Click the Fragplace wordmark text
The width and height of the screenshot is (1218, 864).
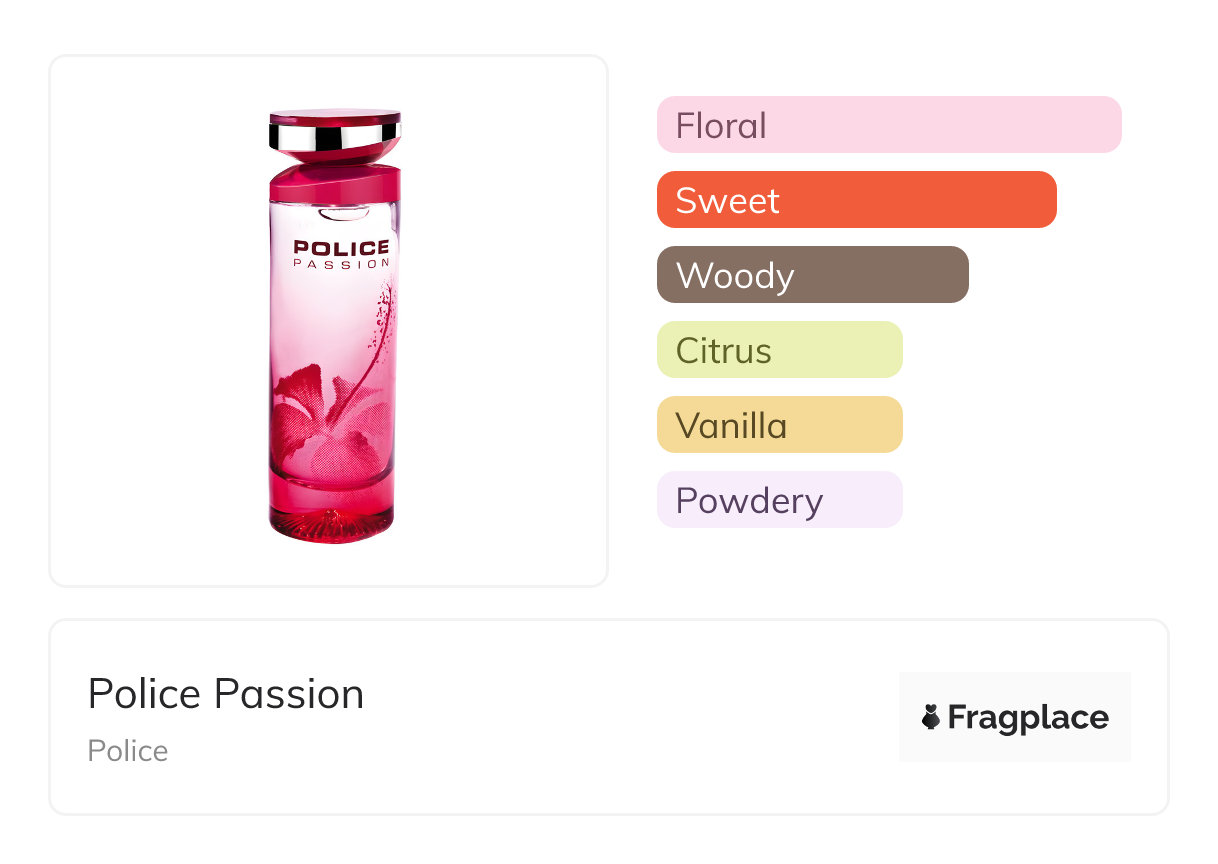pyautogui.click(x=1028, y=717)
